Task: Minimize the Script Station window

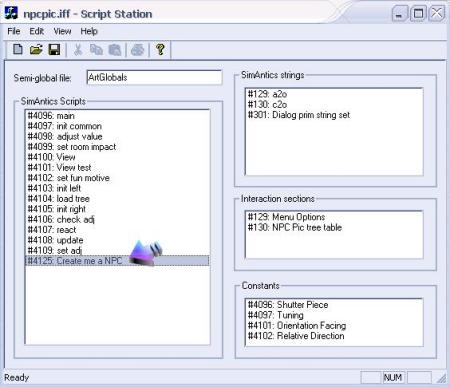Action: (399, 13)
